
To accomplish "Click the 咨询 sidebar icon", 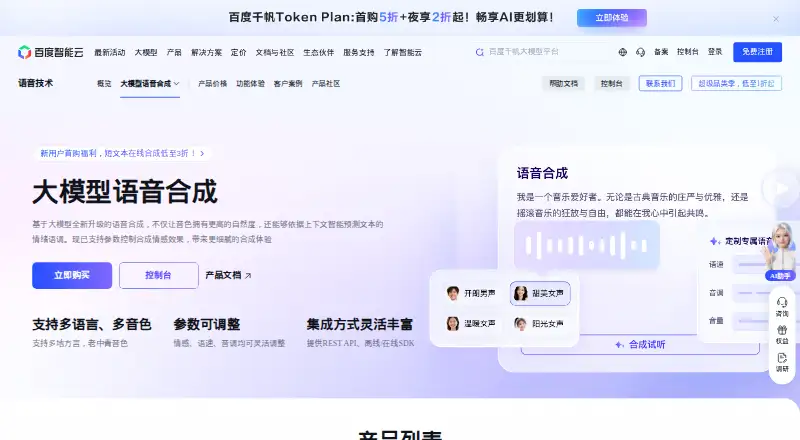I will [782, 307].
